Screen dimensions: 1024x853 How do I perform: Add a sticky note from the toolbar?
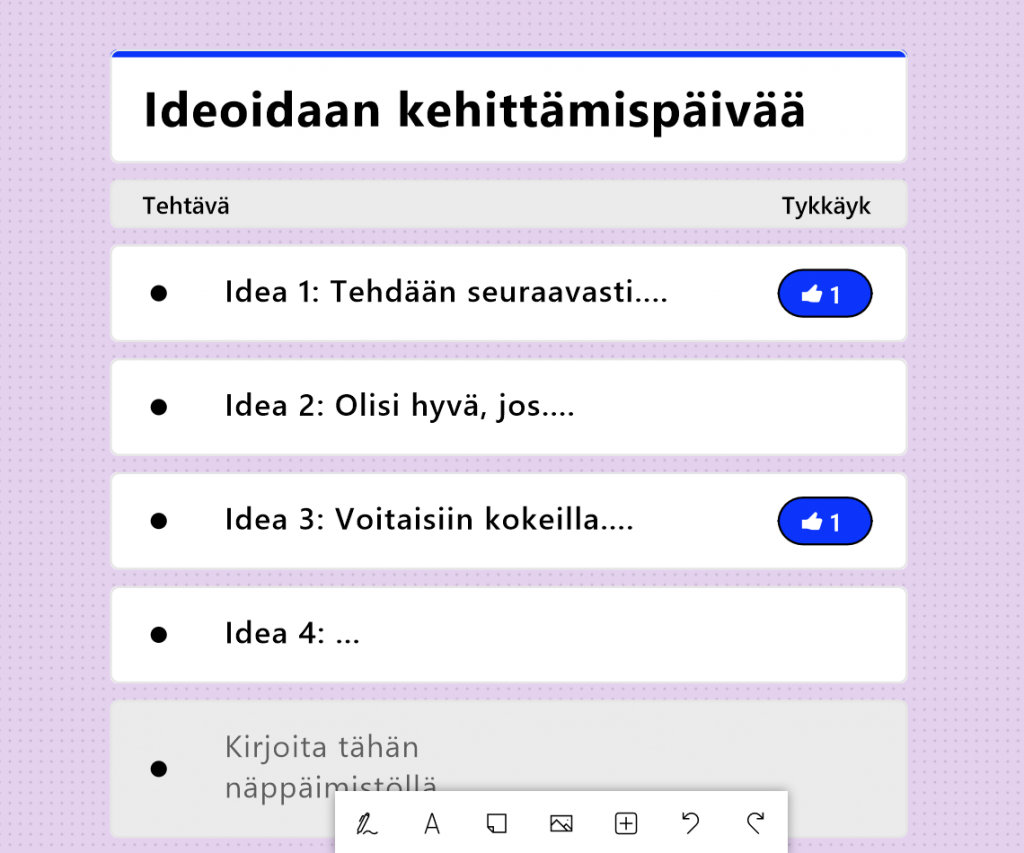point(496,824)
